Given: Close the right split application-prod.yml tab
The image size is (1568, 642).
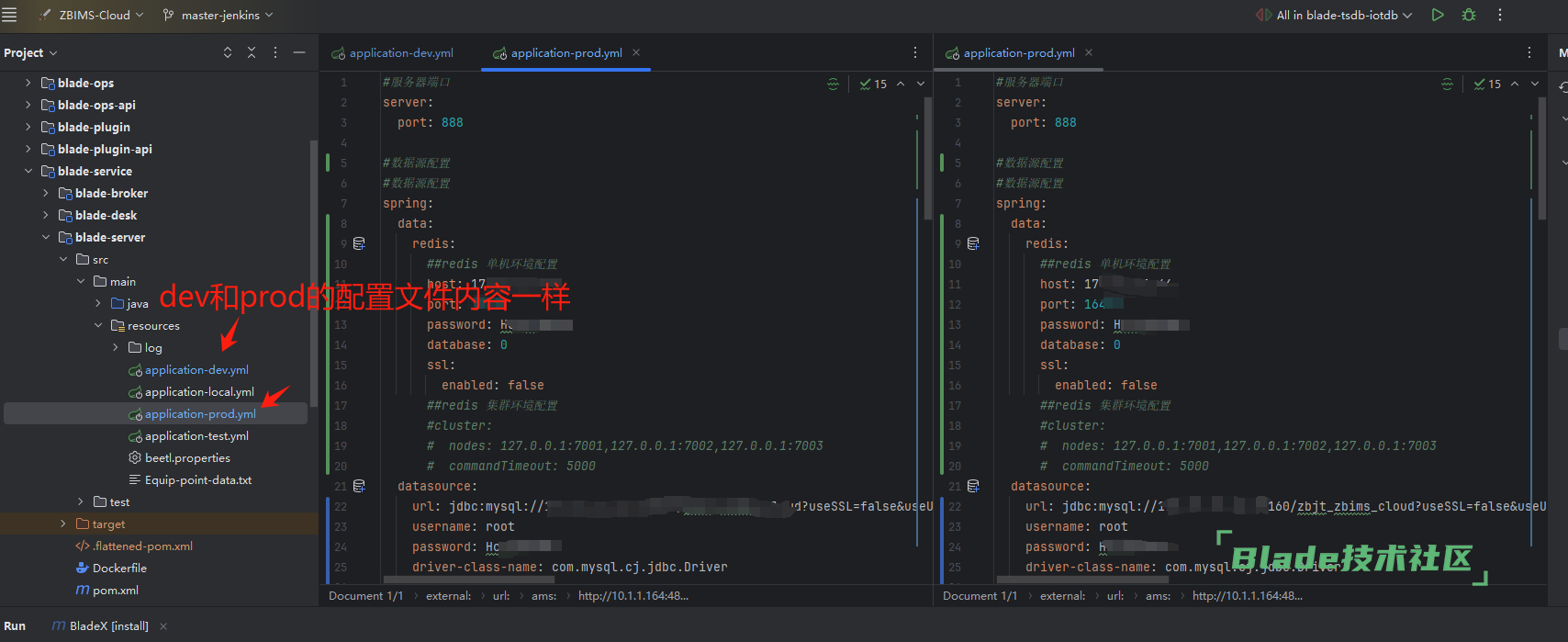Looking at the screenshot, I should 1089,52.
